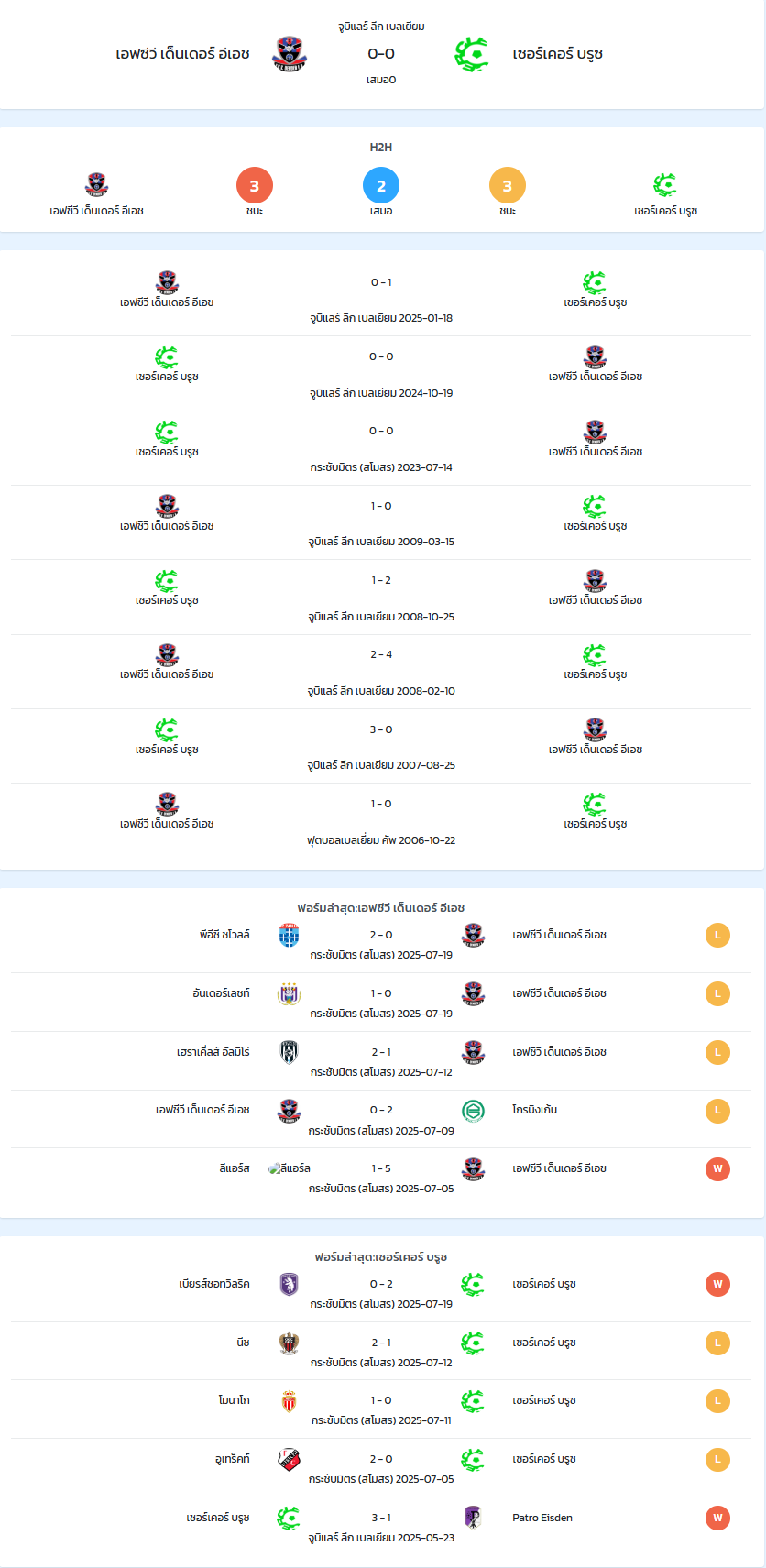Click the red W badge for the 1 - 5 result
Viewport: 766px width, 1568px height.
pos(717,1168)
